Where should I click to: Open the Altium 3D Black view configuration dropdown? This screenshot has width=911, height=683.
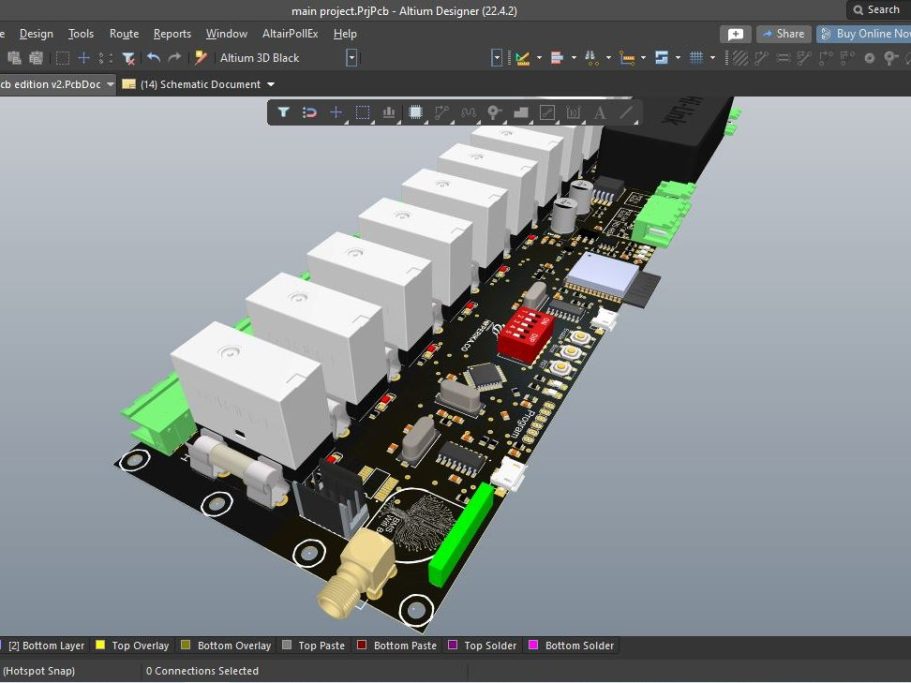[351, 58]
